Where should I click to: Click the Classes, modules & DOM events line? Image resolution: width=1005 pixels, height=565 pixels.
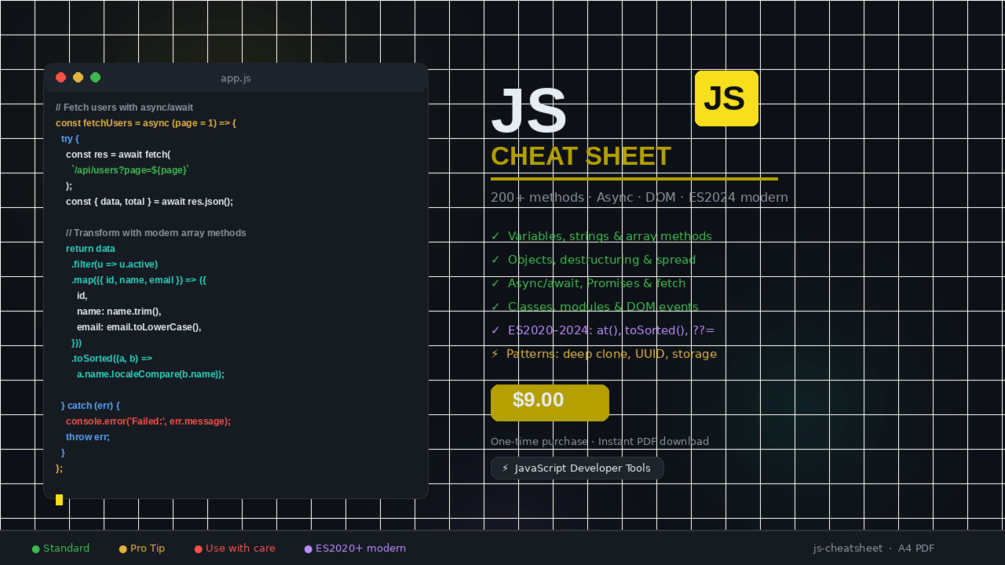pos(603,307)
